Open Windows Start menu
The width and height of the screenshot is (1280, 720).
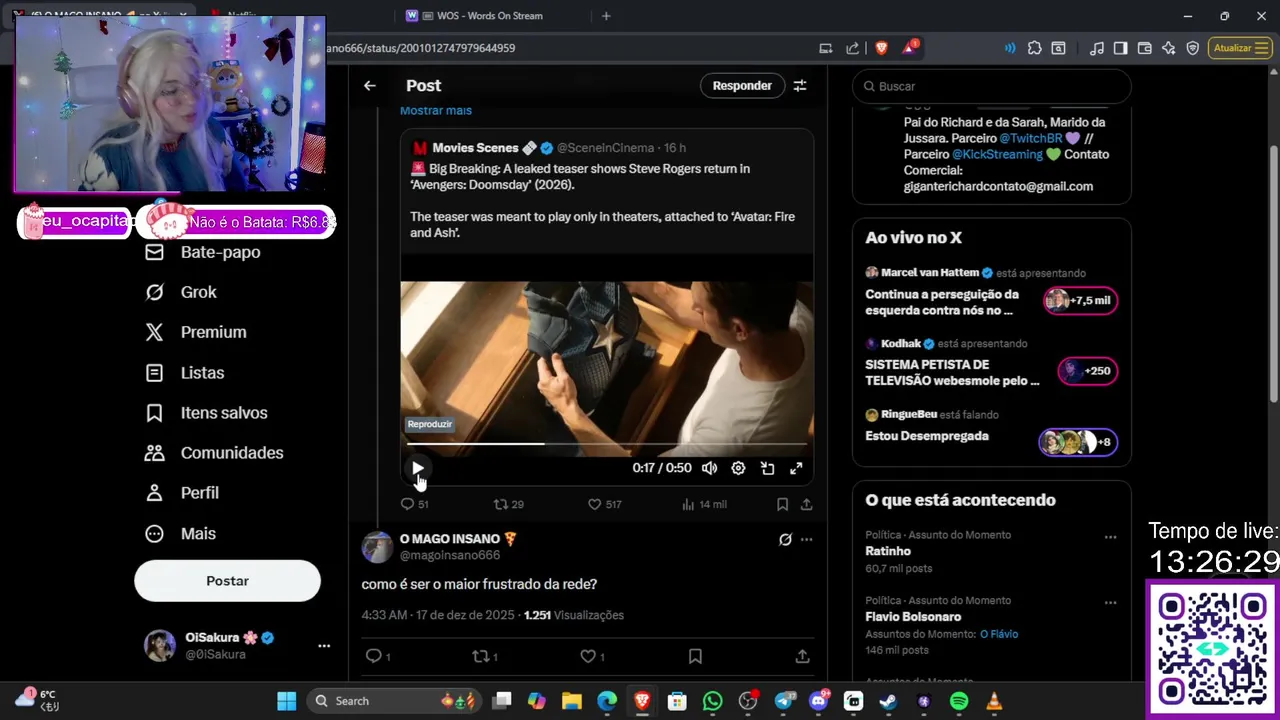tap(286, 701)
